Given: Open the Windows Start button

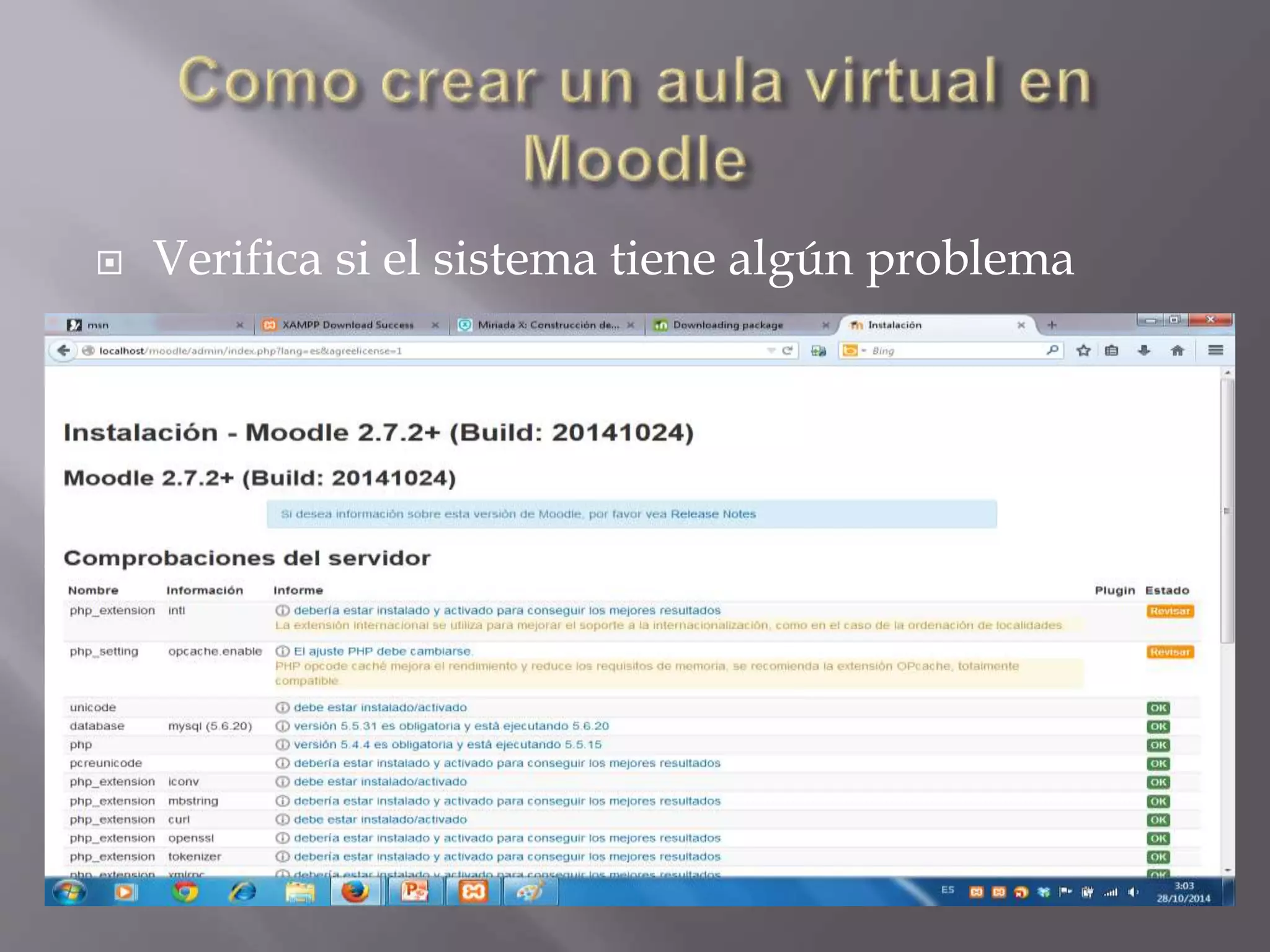Looking at the screenshot, I should pyautogui.click(x=69, y=892).
